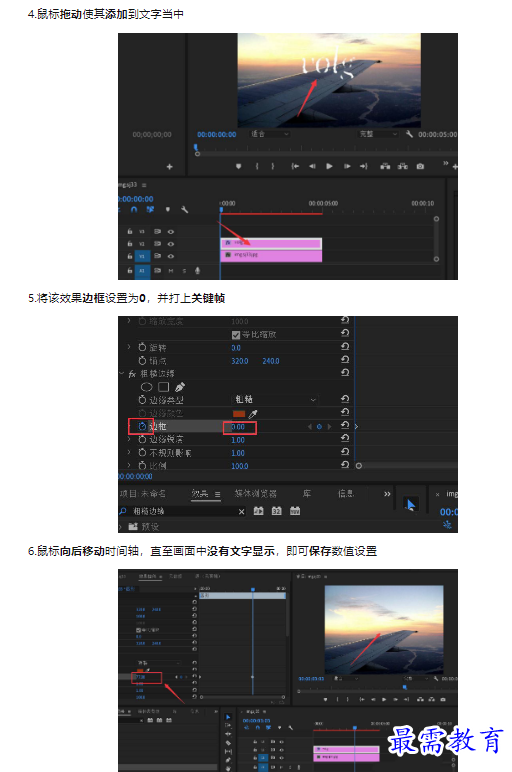Collapse the fx 粗糙边缘 effect group

[122, 373]
